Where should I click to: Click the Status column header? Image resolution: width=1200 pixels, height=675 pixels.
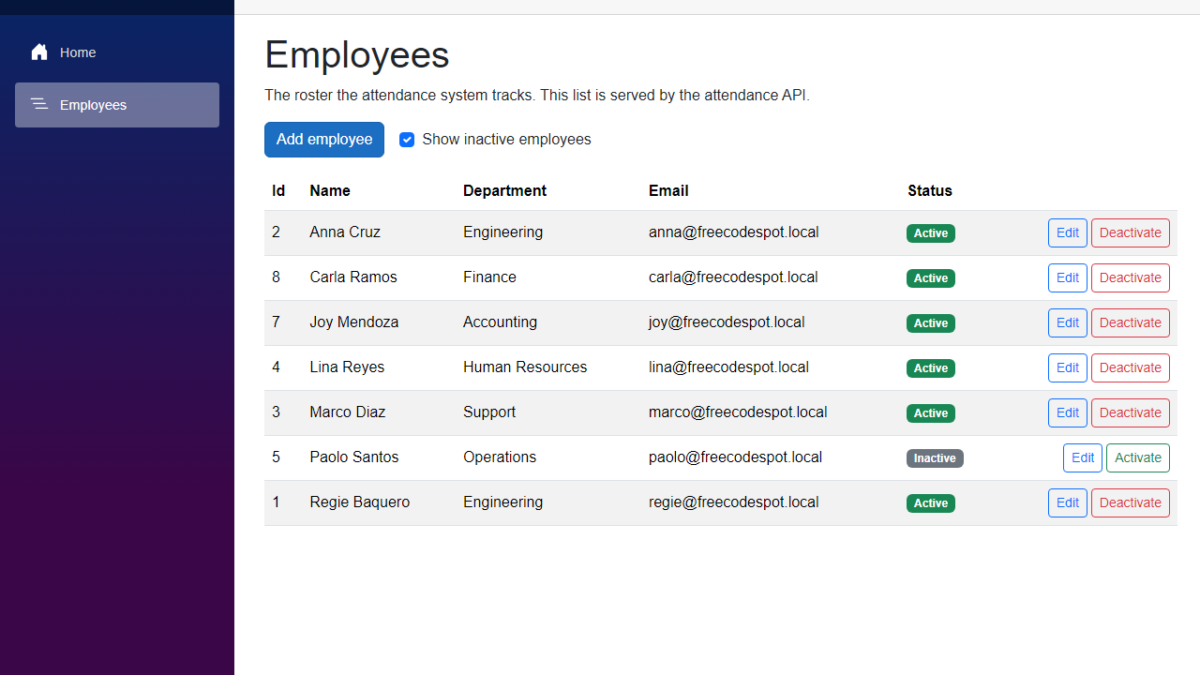coord(930,191)
